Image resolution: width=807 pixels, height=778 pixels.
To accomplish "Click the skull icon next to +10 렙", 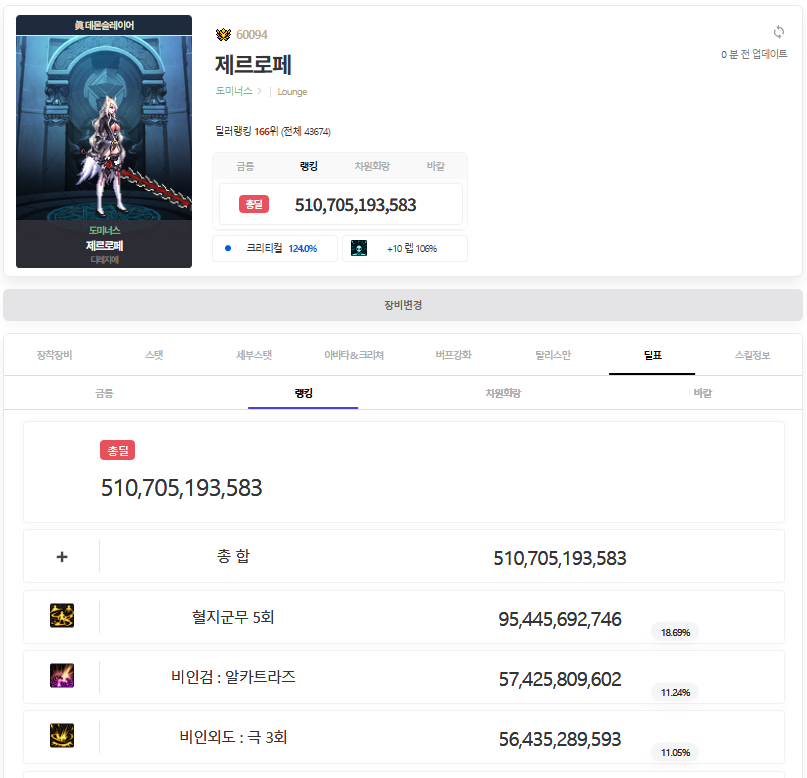I will [359, 248].
